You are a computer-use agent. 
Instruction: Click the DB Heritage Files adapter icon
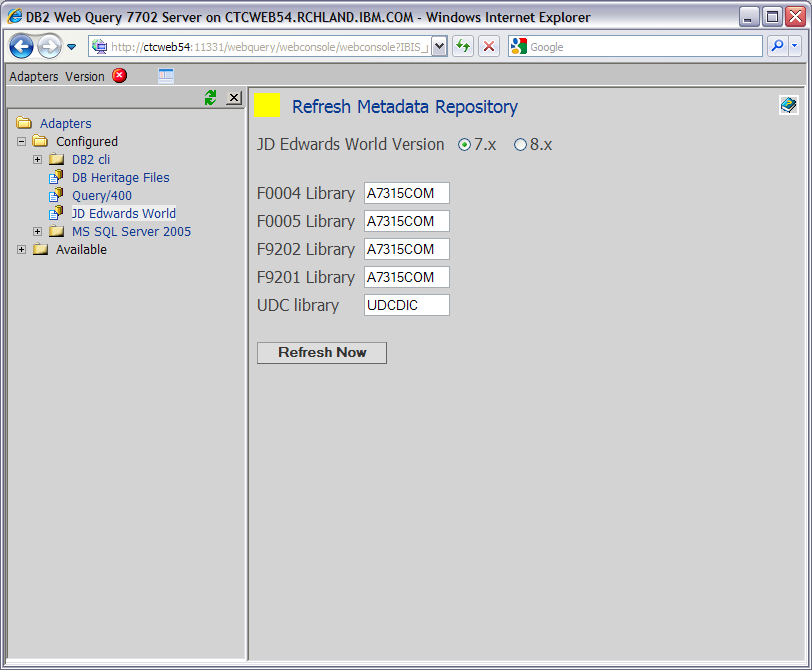tap(56, 177)
